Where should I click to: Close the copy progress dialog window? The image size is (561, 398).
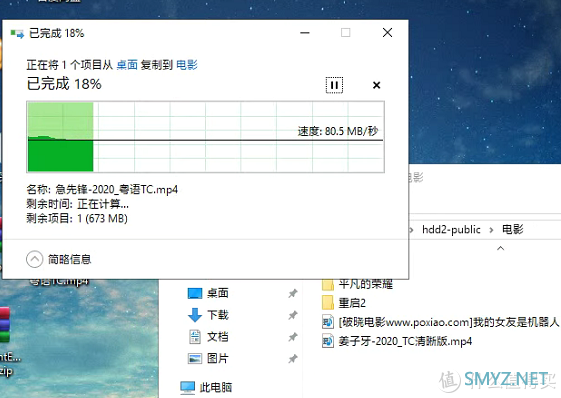pos(387,33)
